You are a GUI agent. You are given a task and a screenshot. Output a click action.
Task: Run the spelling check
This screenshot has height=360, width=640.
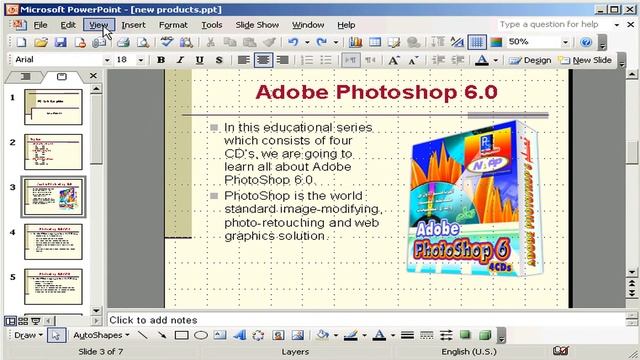point(167,42)
